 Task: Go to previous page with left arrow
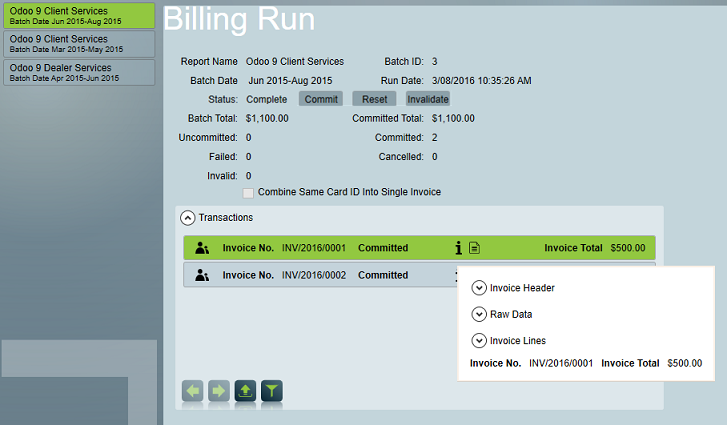click(192, 391)
